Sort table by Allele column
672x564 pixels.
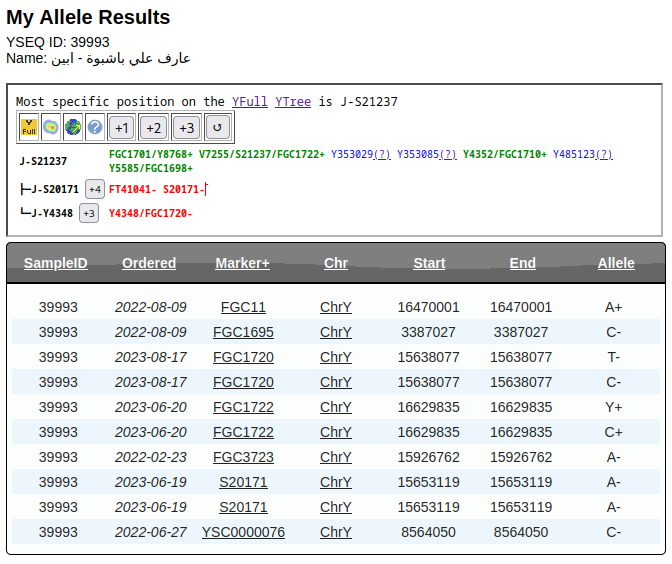[x=616, y=263]
